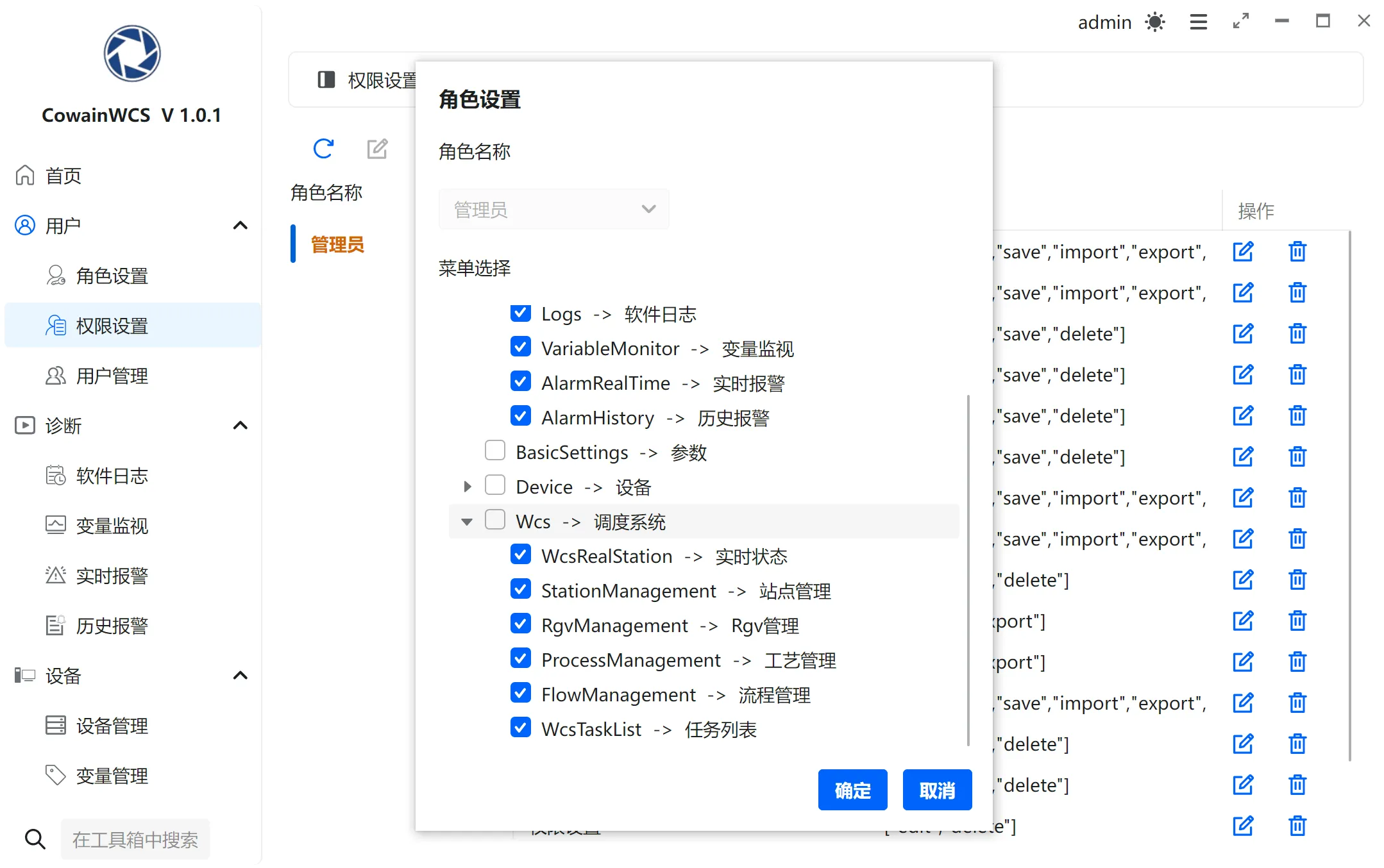This screenshot has height=868, width=1384.
Task: Click the 确定 confirm button
Action: [852, 790]
